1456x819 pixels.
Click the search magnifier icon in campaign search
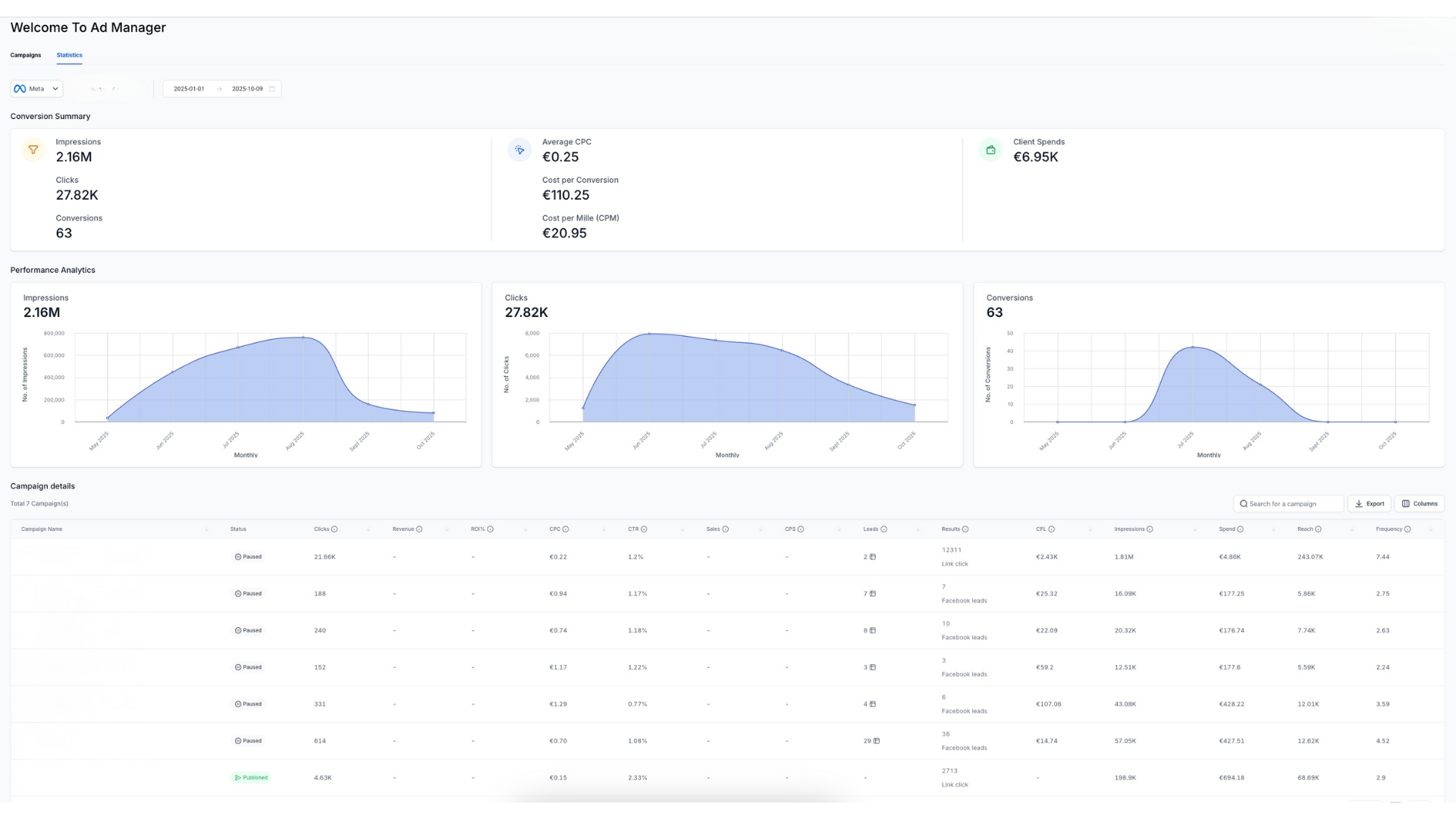(x=1244, y=504)
